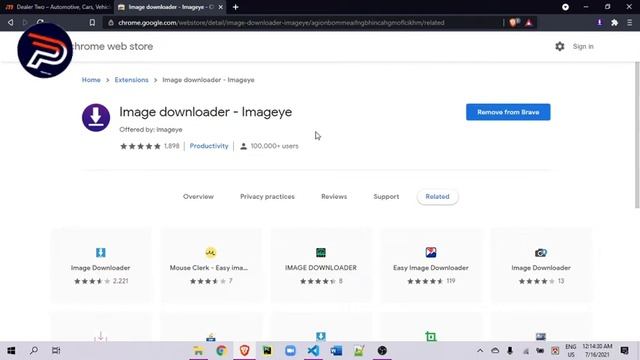Image resolution: width=640 pixels, height=360 pixels.
Task: Switch to the Privacy practices tab
Action: click(267, 196)
